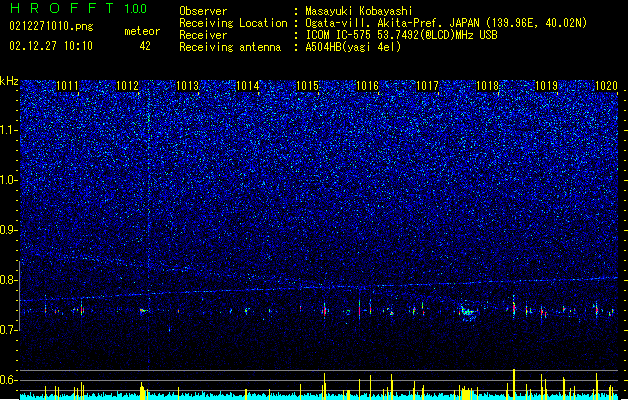Viewport: 629px width, 400px height.
Task: Click the ICOM IC-575 receiver frequency text
Action: click(401, 35)
